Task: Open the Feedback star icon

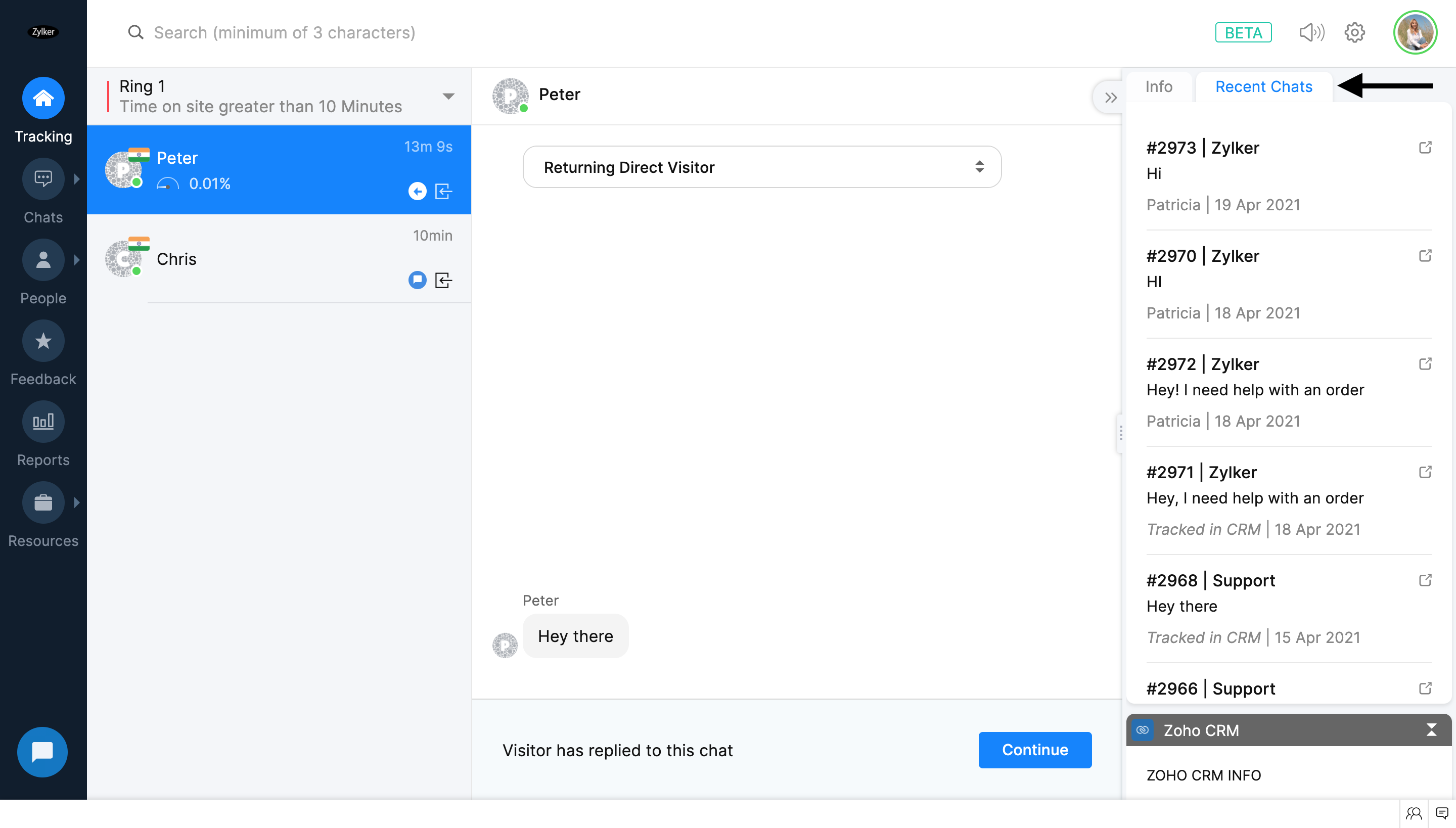Action: [43, 341]
